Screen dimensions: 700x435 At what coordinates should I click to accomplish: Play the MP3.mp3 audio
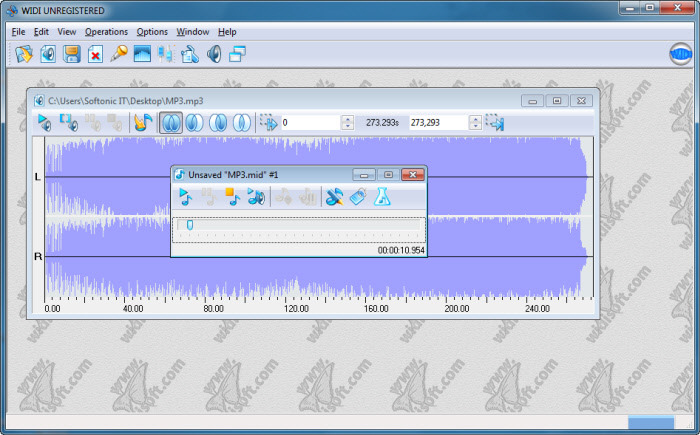tap(44, 122)
